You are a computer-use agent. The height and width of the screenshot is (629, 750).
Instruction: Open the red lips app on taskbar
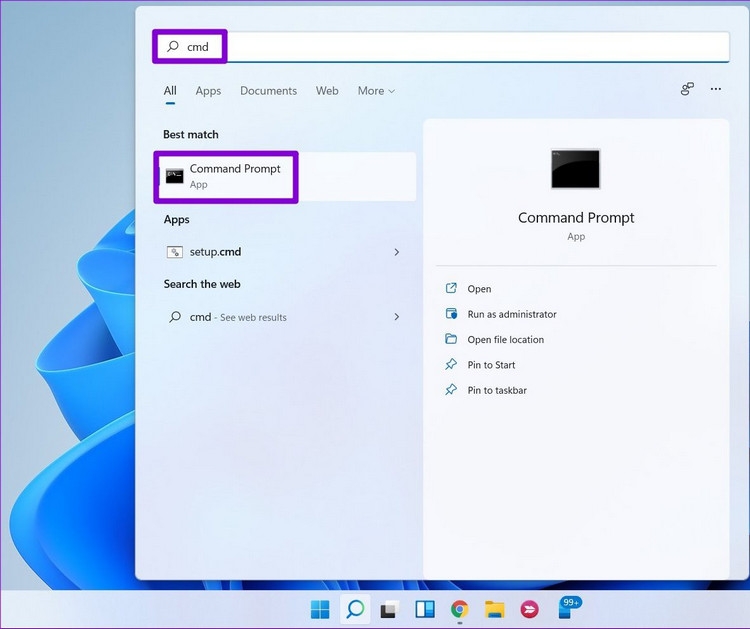click(x=529, y=609)
